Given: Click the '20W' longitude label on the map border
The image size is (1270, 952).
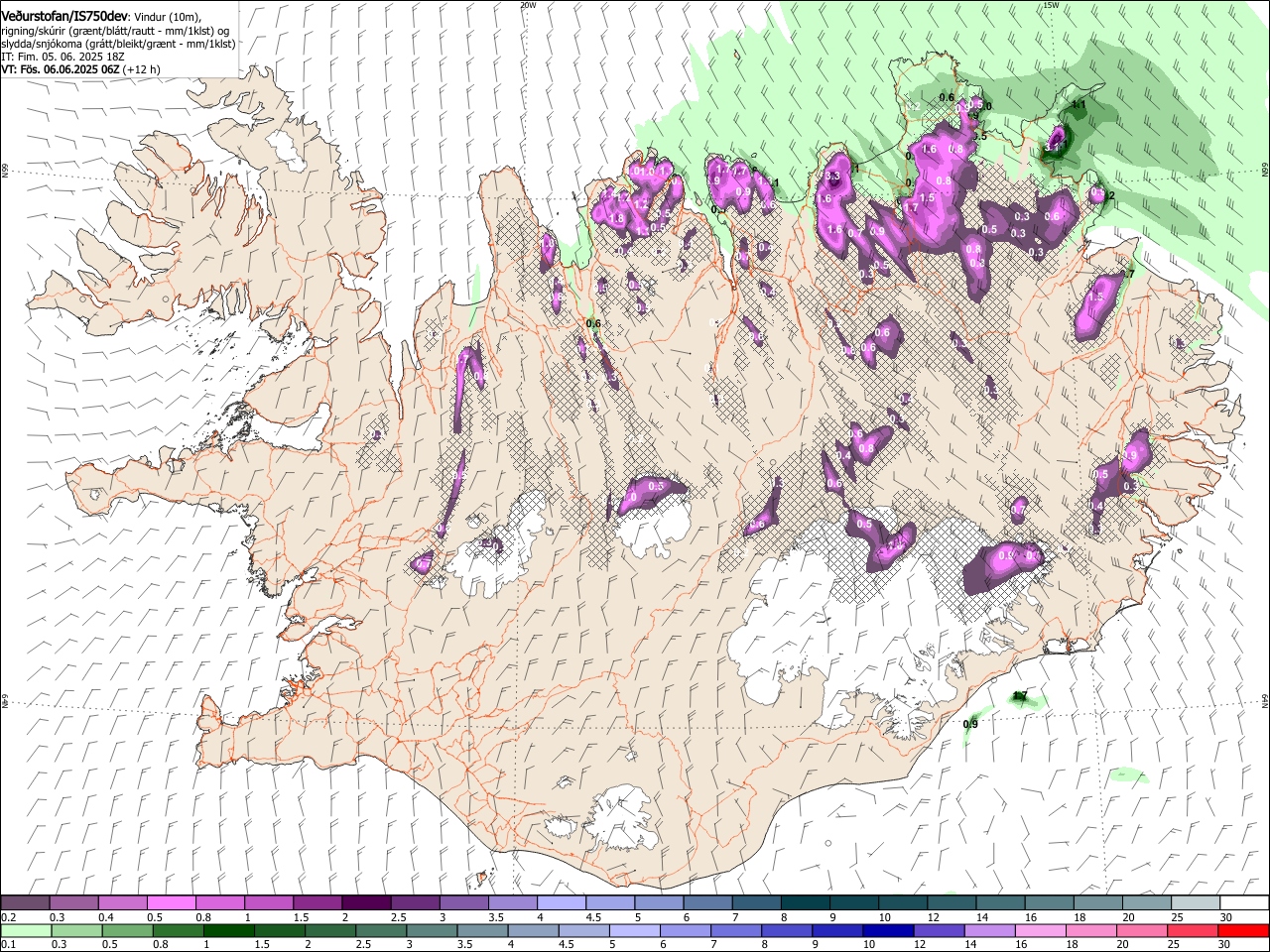Looking at the screenshot, I should tap(528, 5).
